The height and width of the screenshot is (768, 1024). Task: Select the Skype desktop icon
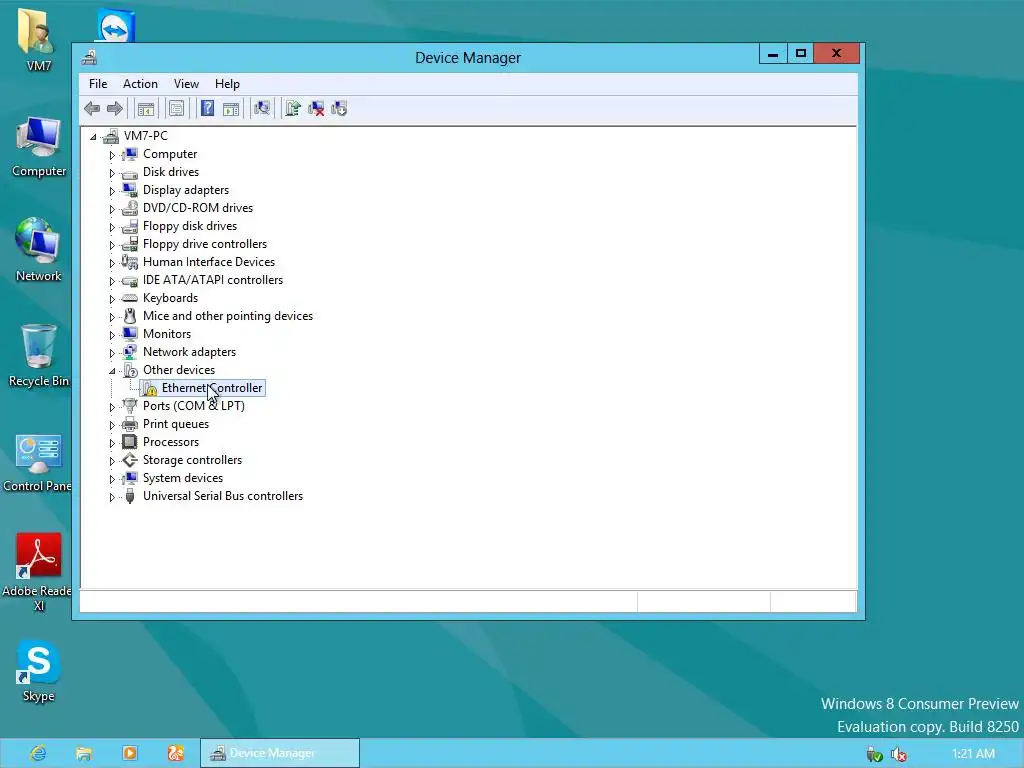point(39,671)
